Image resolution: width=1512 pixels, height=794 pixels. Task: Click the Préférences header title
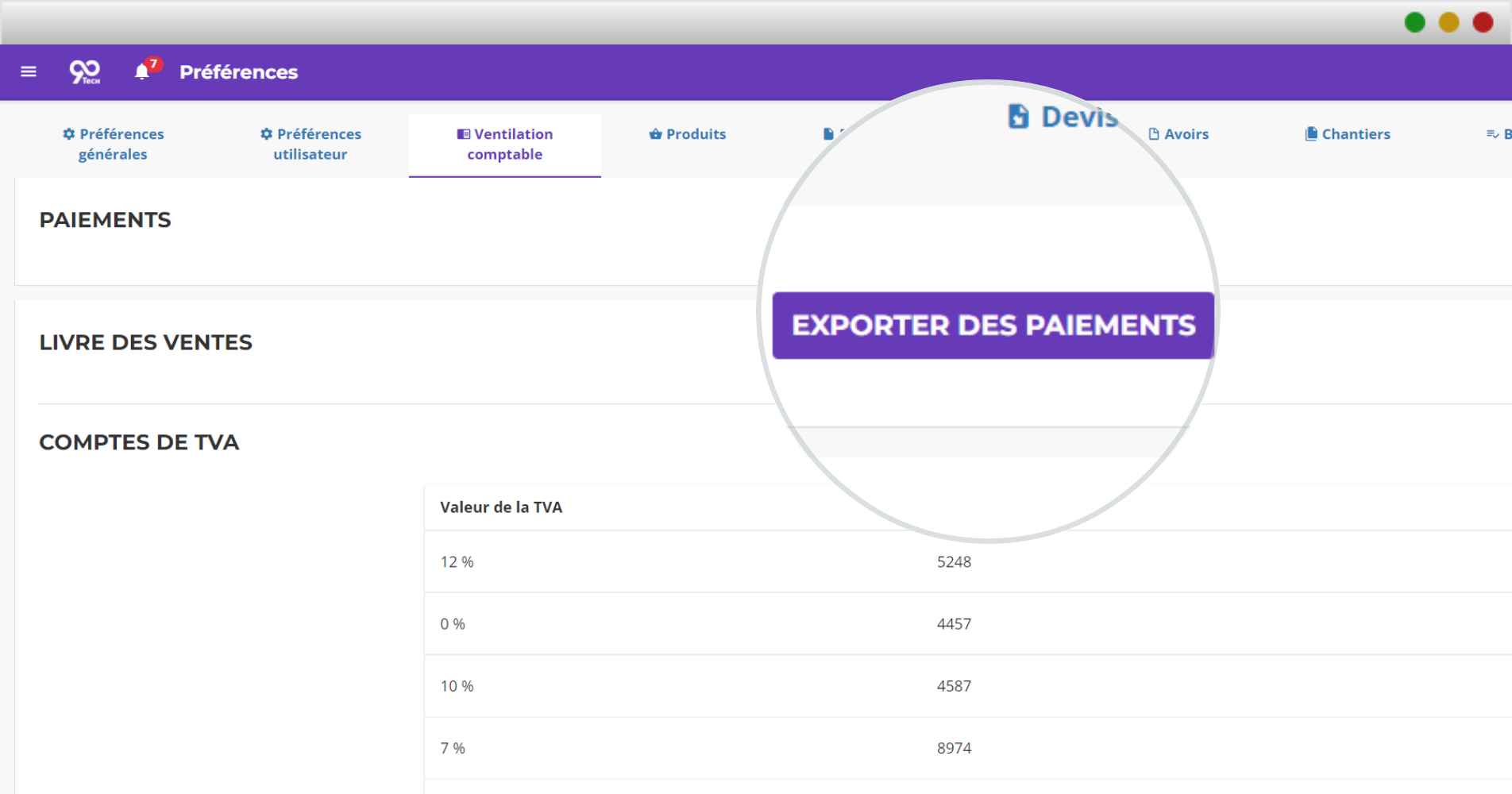point(238,72)
